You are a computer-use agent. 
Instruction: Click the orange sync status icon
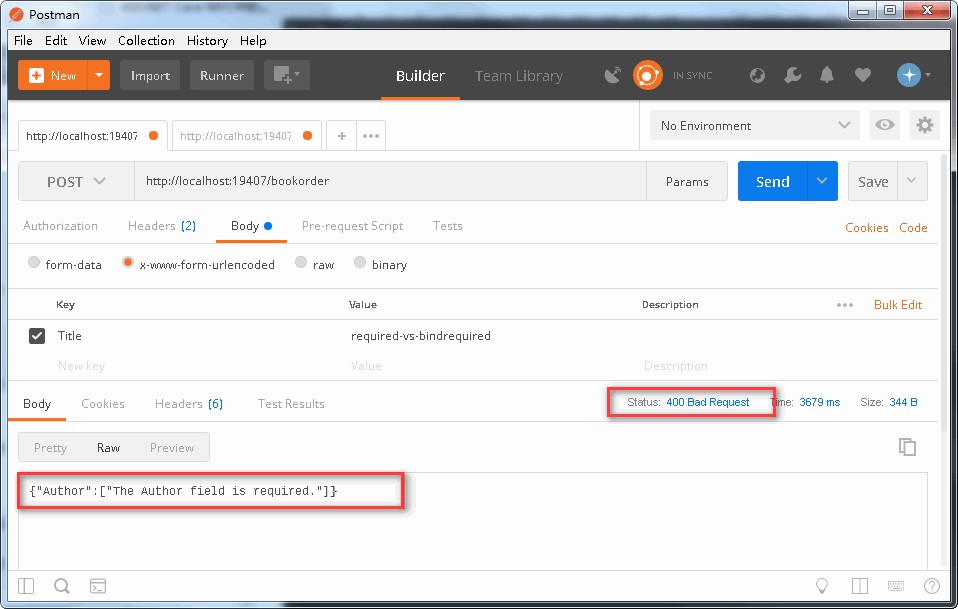pyautogui.click(x=648, y=75)
